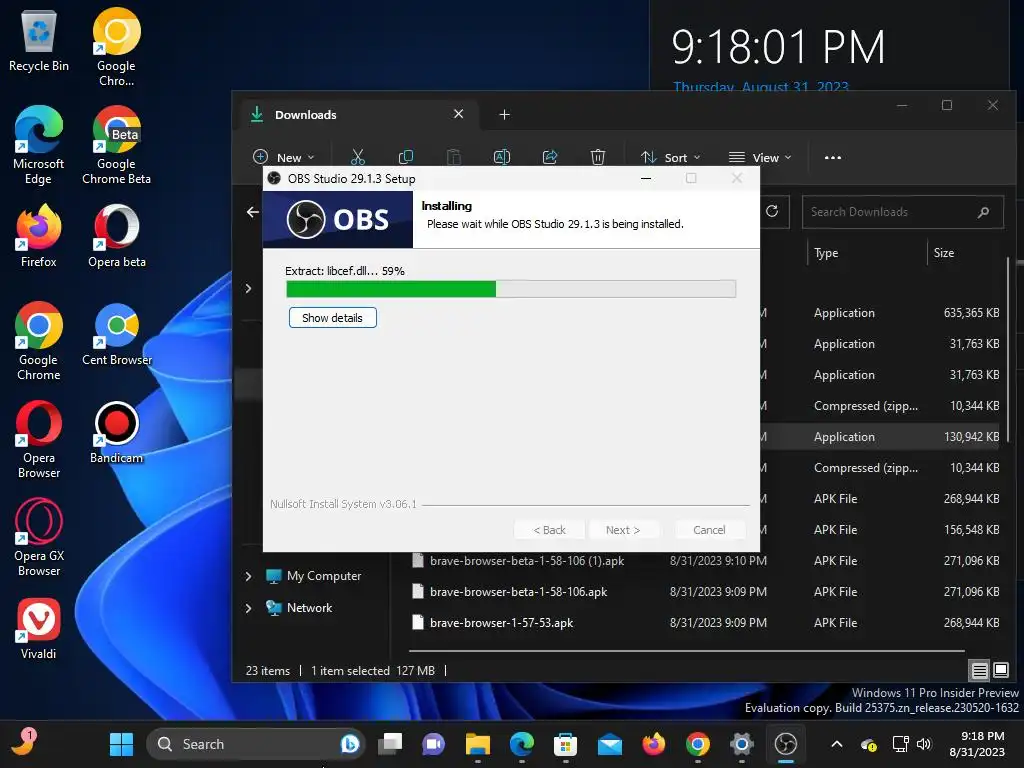Switch to large icons view in status bar
1024x768 pixels.
(x=1000, y=670)
